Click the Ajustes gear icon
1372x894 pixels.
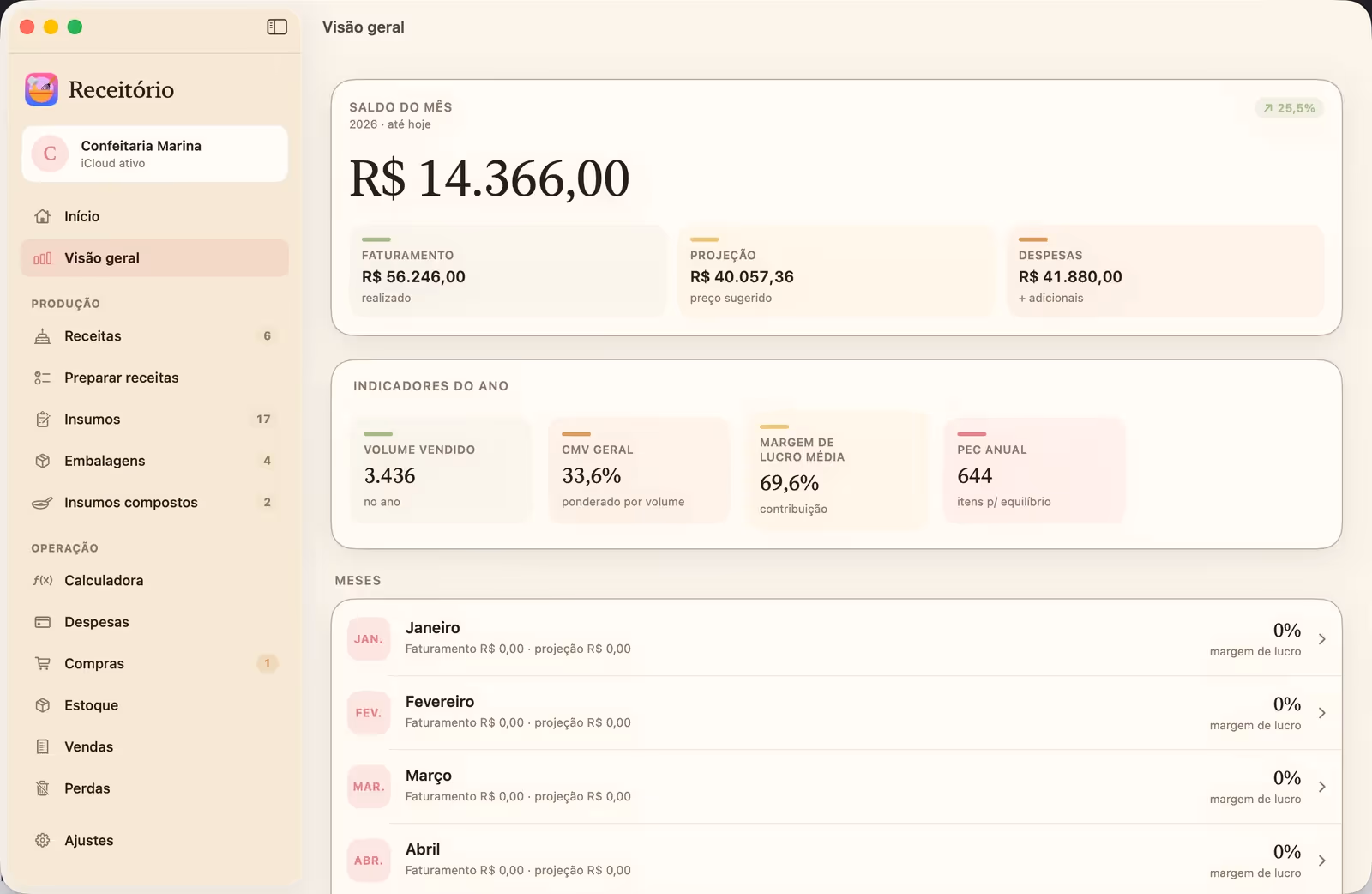tap(42, 841)
